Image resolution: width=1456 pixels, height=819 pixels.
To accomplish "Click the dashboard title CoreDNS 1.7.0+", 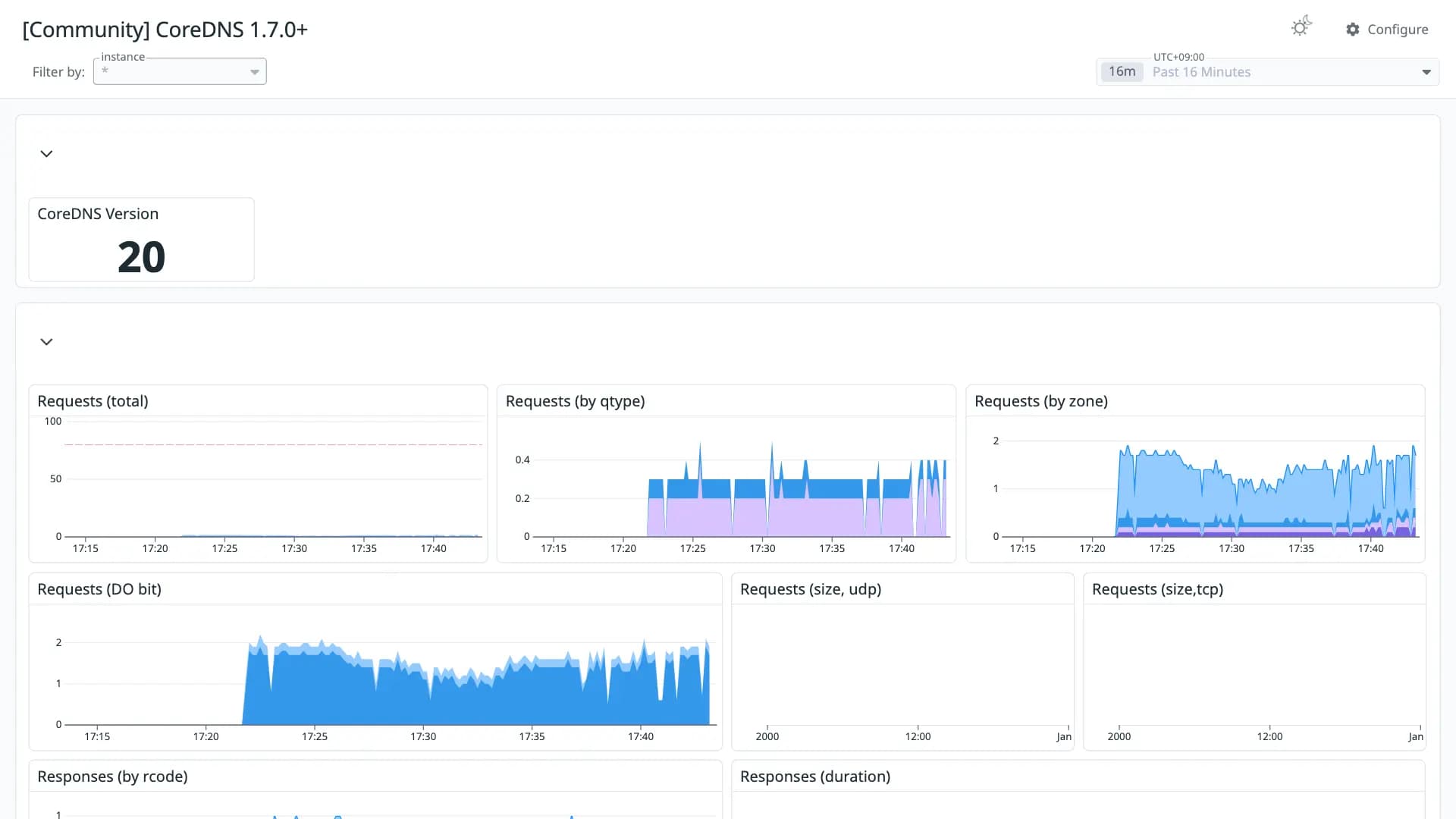I will [165, 30].
